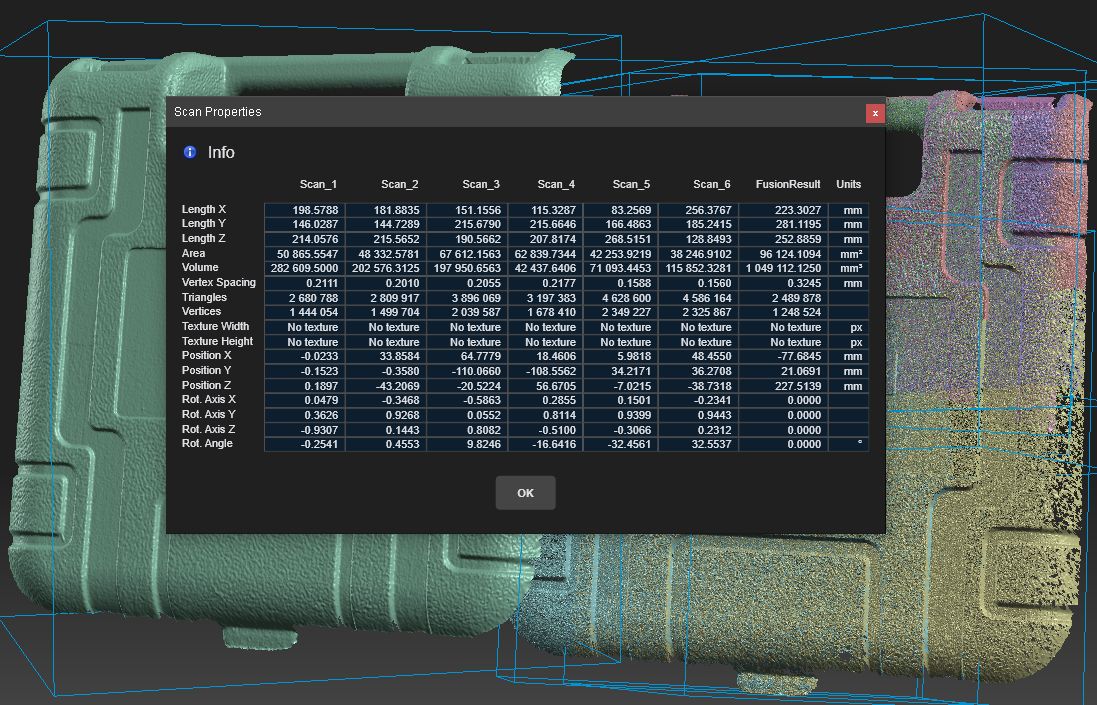The image size is (1097, 705).
Task: Select Scan_3 Texture Width 'No texture' cell
Action: (475, 327)
